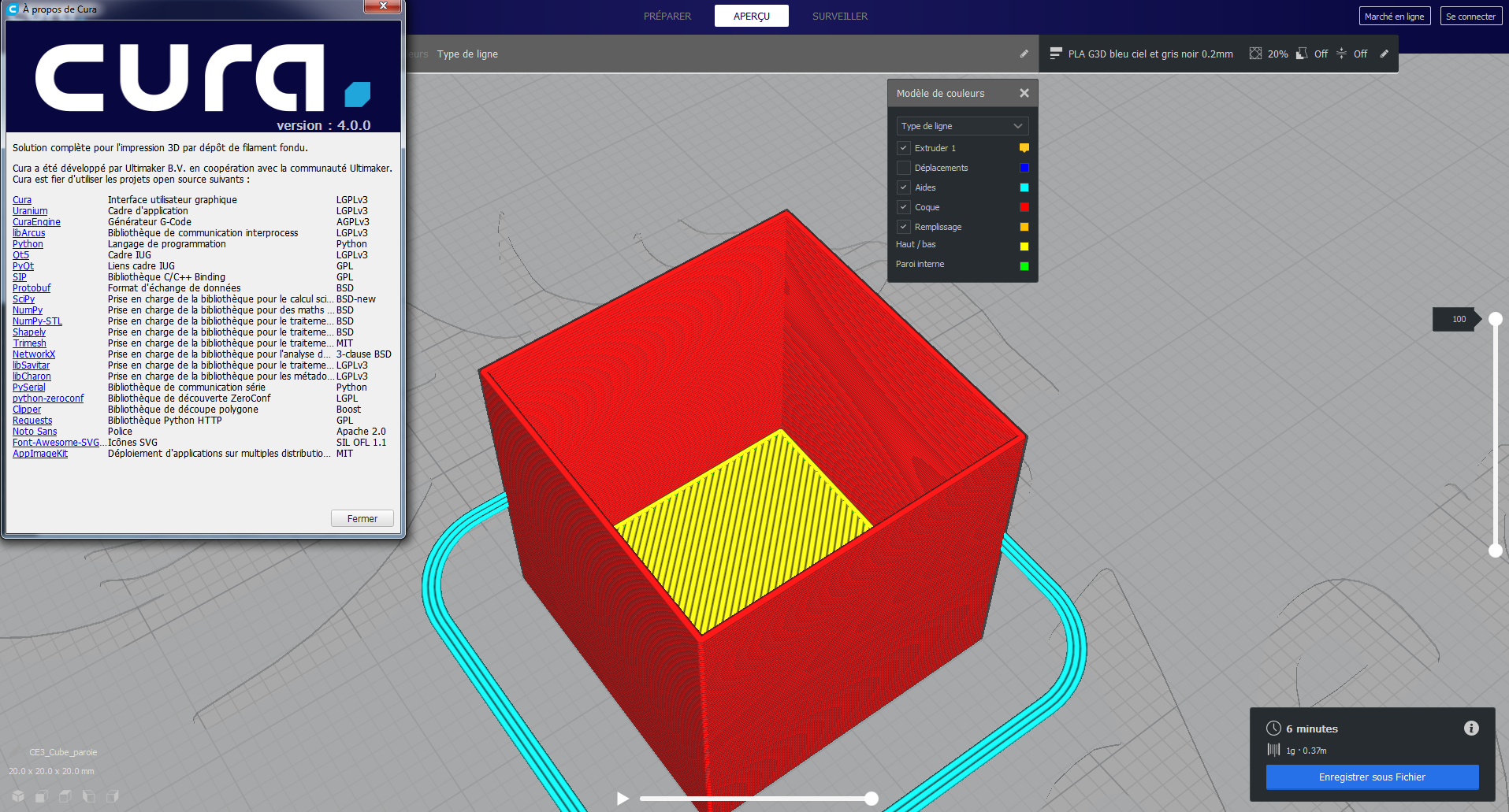Open print time details info icon
The width and height of the screenshot is (1509, 812).
(1471, 729)
